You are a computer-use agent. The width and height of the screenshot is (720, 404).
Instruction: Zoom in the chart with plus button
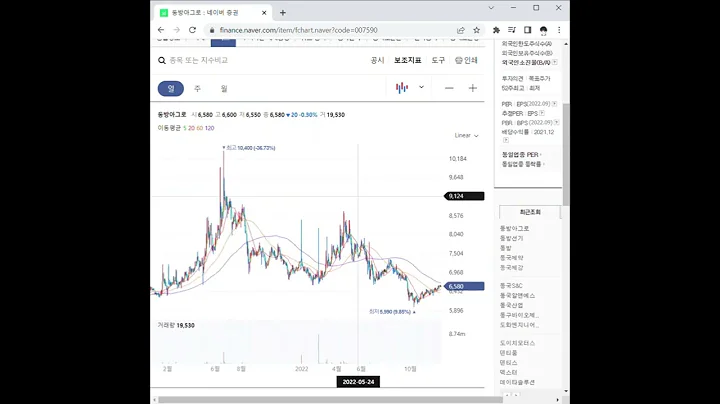pyautogui.click(x=472, y=88)
